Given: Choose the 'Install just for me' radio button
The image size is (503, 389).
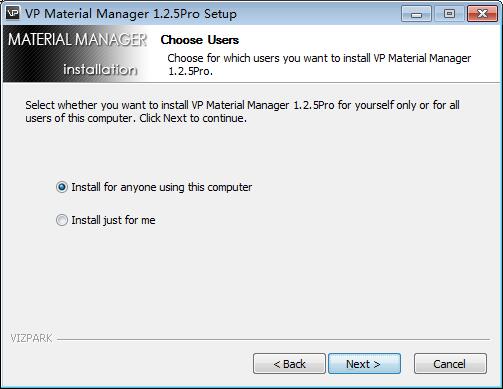Looking at the screenshot, I should (x=62, y=220).
